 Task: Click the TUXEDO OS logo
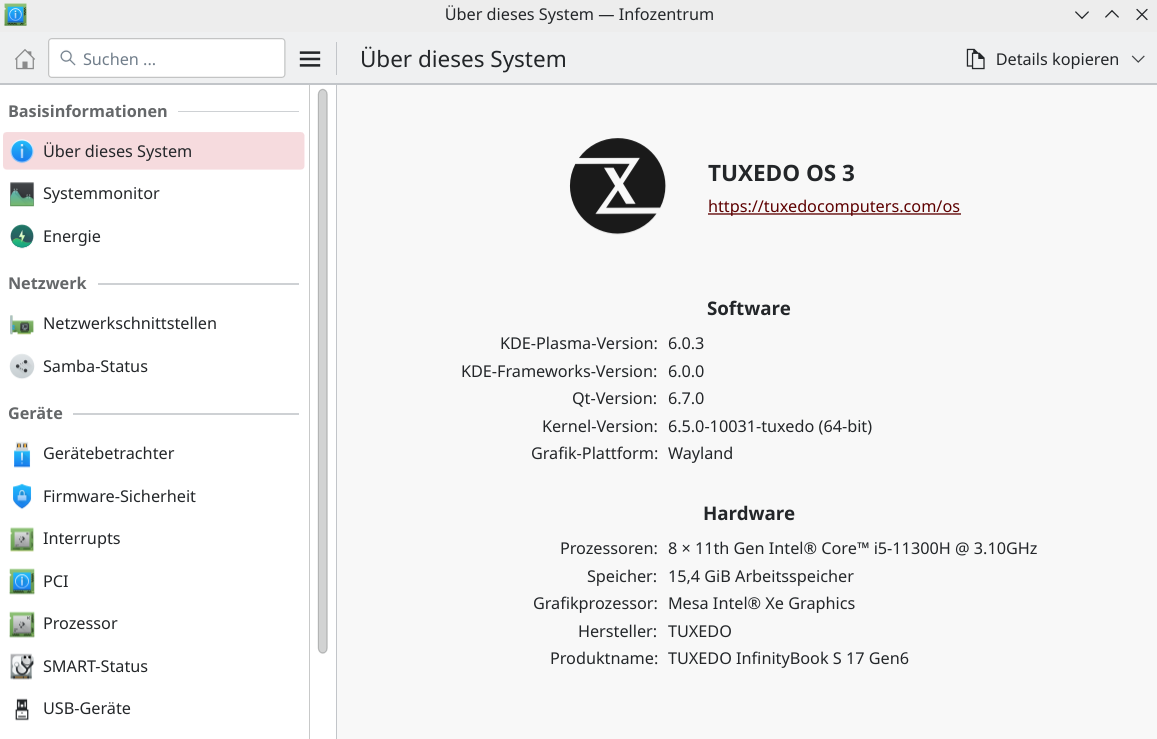618,186
